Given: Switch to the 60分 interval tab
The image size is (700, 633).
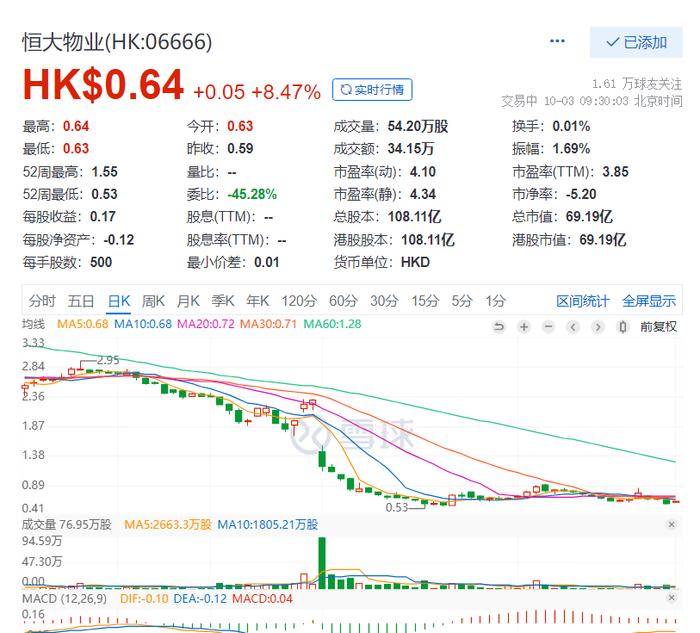Looking at the screenshot, I should point(343,301).
